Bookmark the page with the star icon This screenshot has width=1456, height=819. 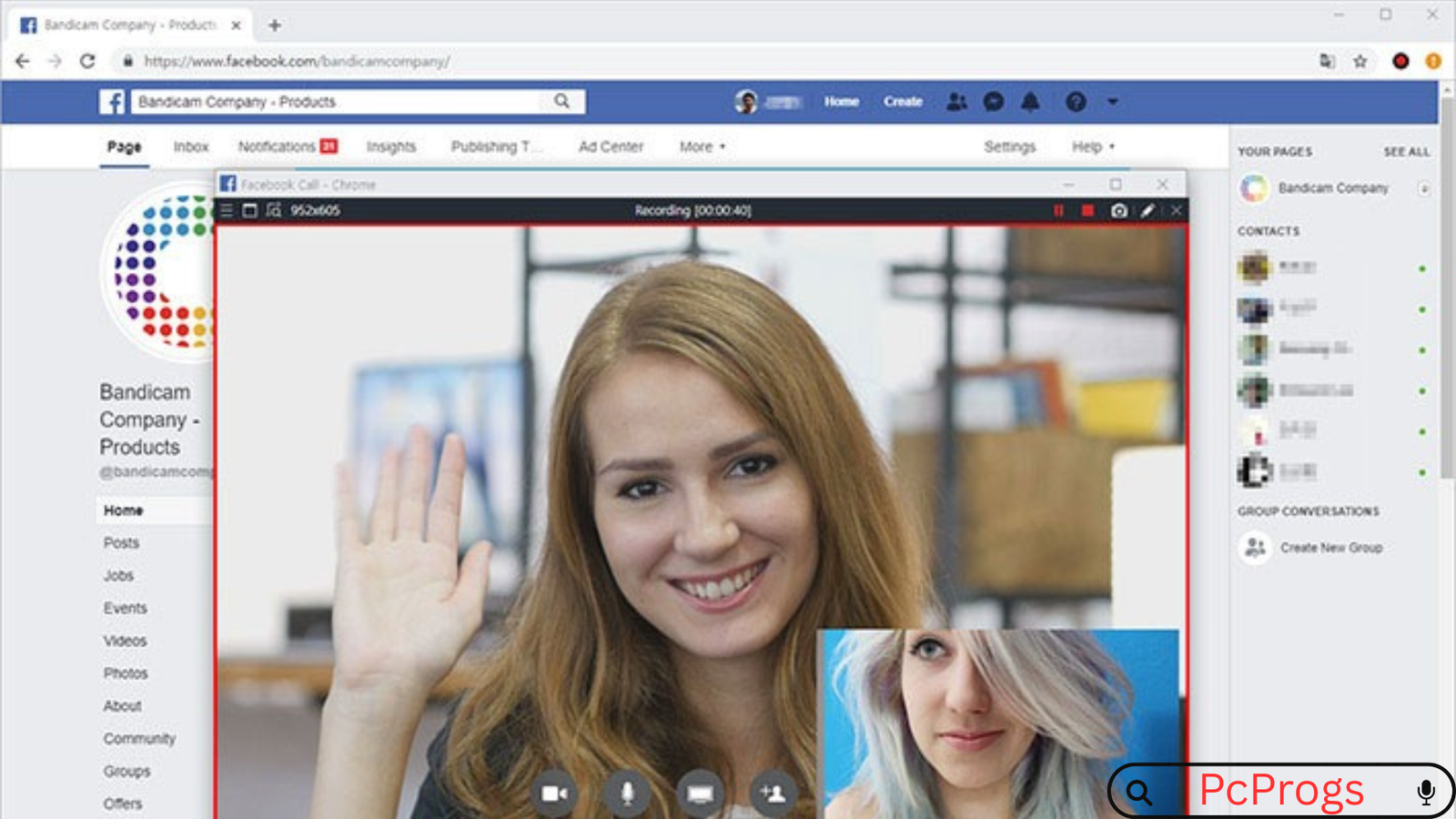[1360, 61]
